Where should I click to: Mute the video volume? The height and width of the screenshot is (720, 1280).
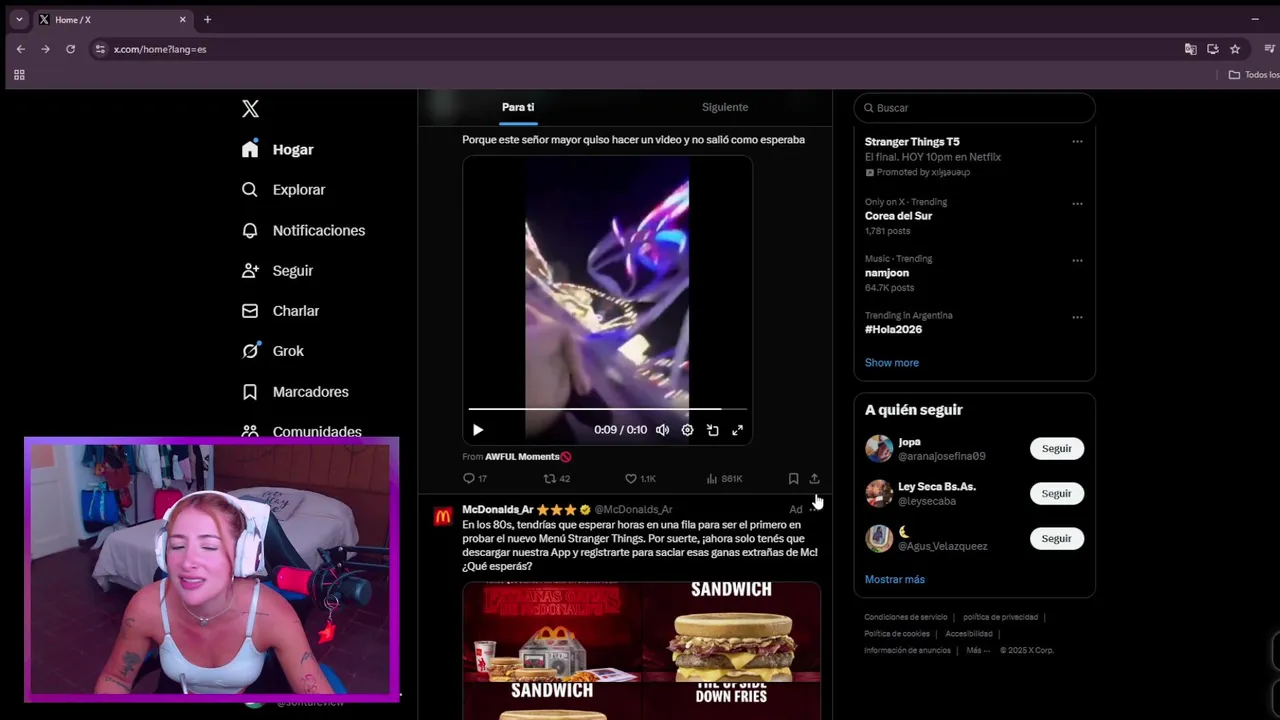click(x=662, y=430)
